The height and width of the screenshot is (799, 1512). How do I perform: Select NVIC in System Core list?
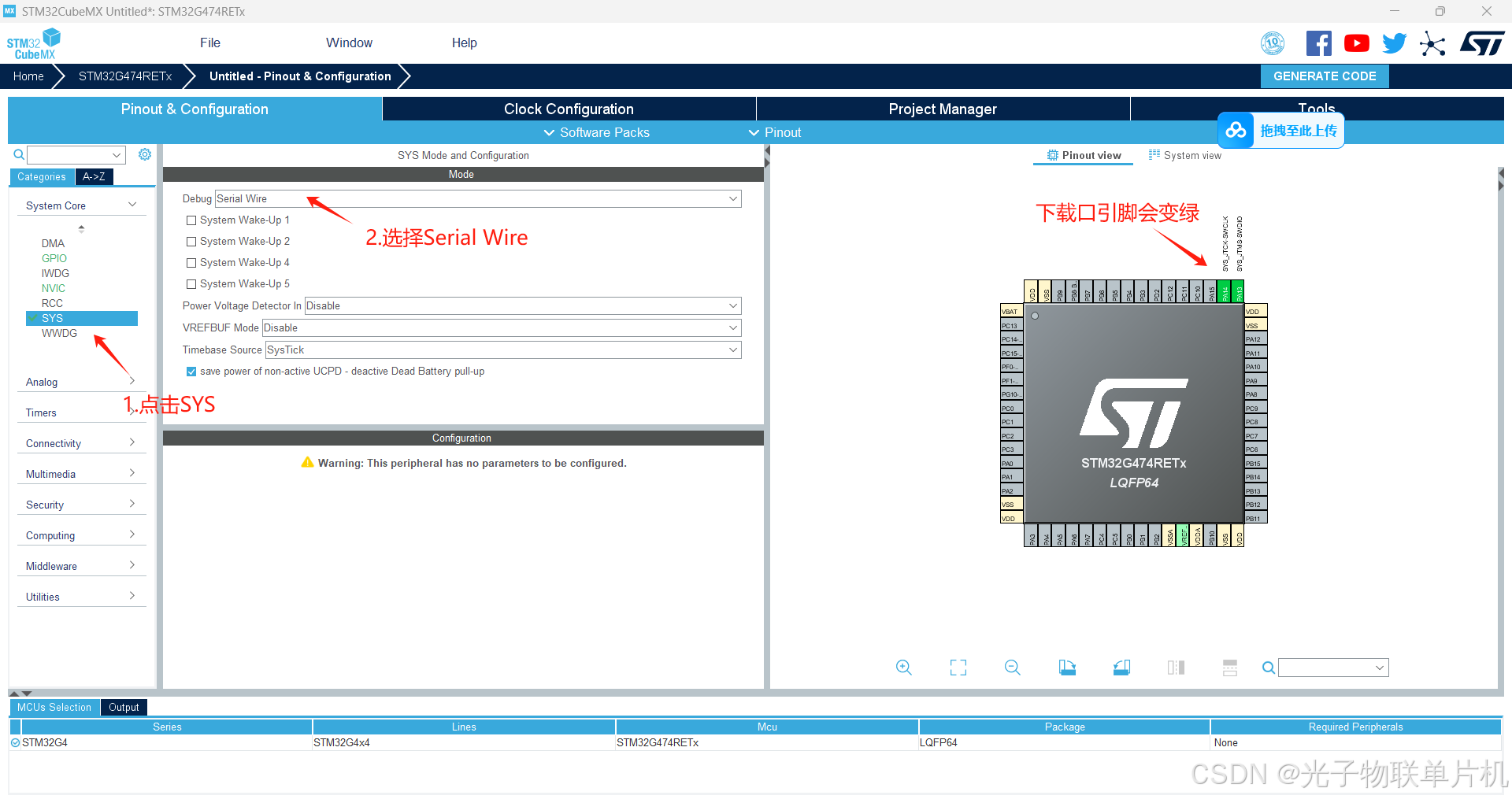click(54, 288)
